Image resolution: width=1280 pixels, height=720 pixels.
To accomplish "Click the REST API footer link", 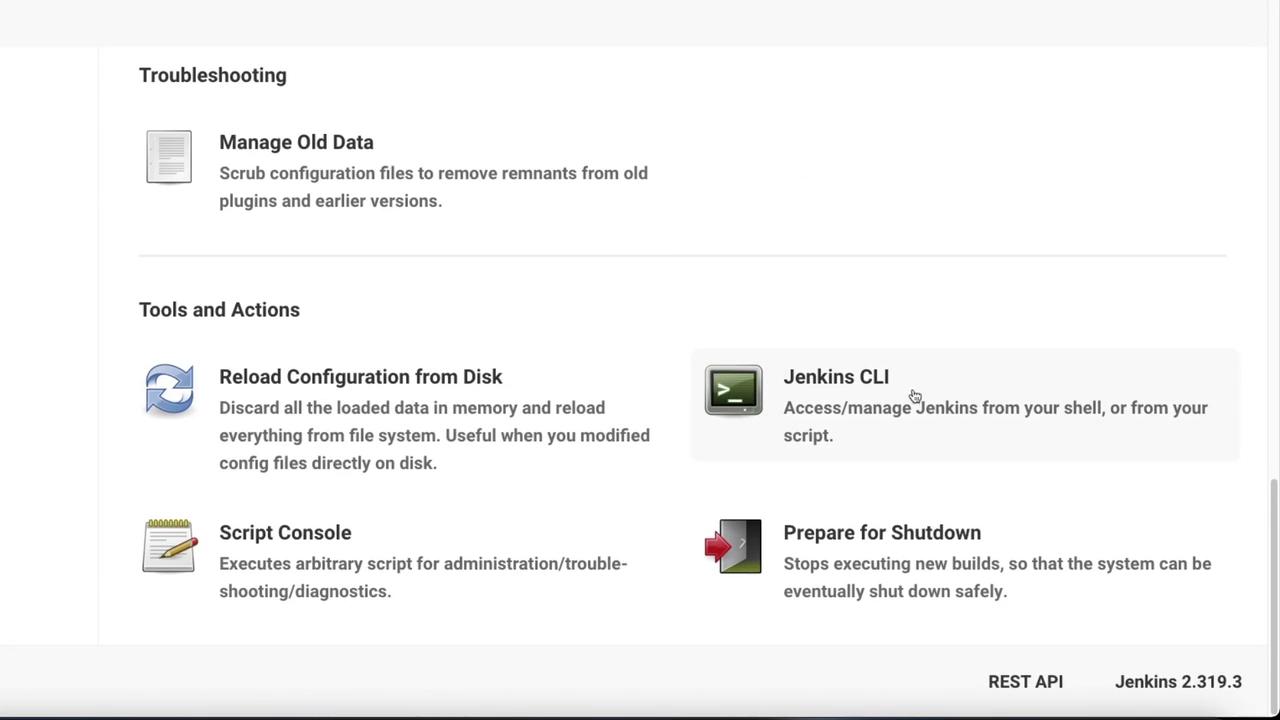I will tap(1025, 682).
